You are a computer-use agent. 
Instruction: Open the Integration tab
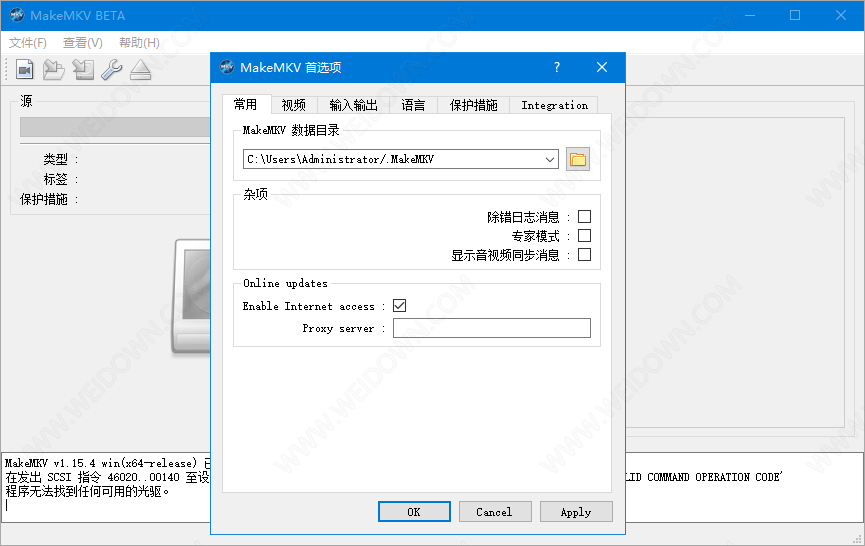coord(554,105)
